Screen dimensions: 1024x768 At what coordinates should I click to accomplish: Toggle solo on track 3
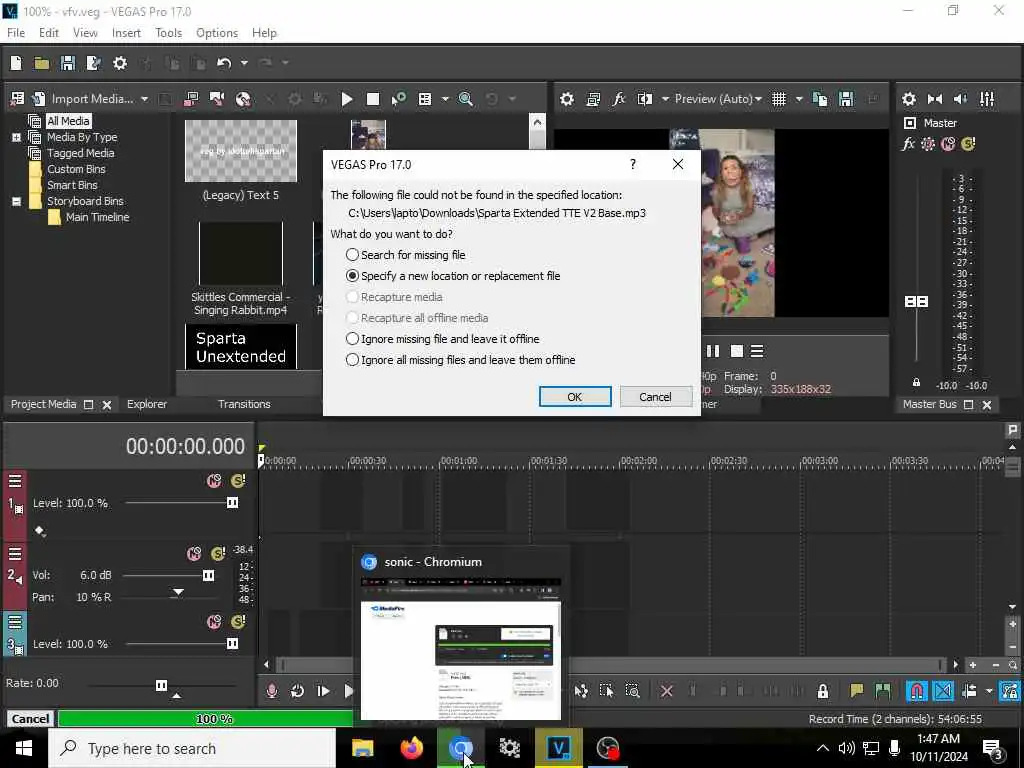coord(238,622)
